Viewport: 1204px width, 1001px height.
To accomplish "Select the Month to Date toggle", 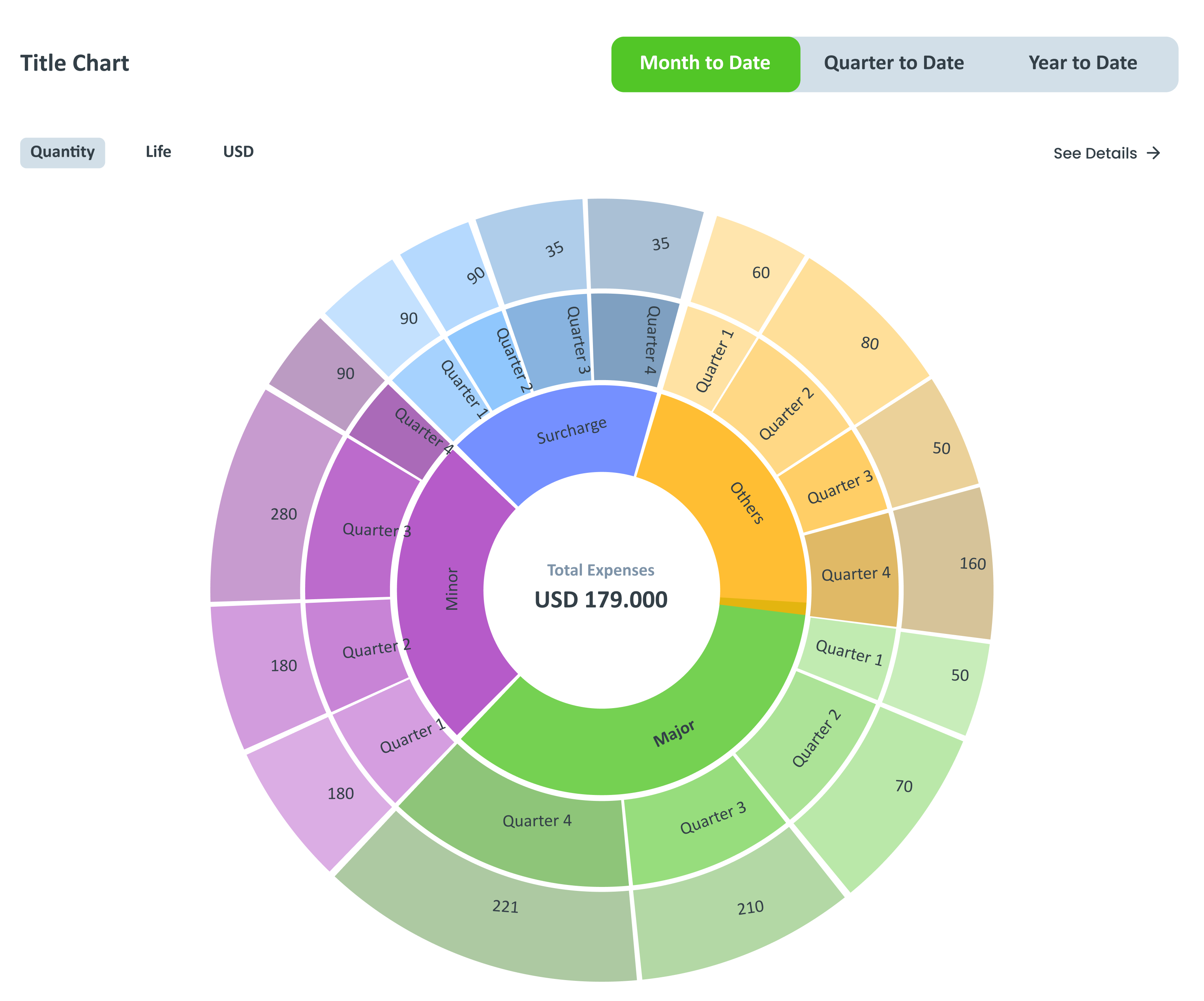I will 705,64.
